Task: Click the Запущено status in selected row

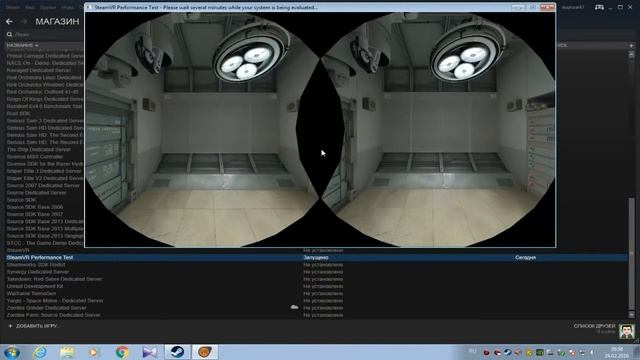Action: (316, 258)
